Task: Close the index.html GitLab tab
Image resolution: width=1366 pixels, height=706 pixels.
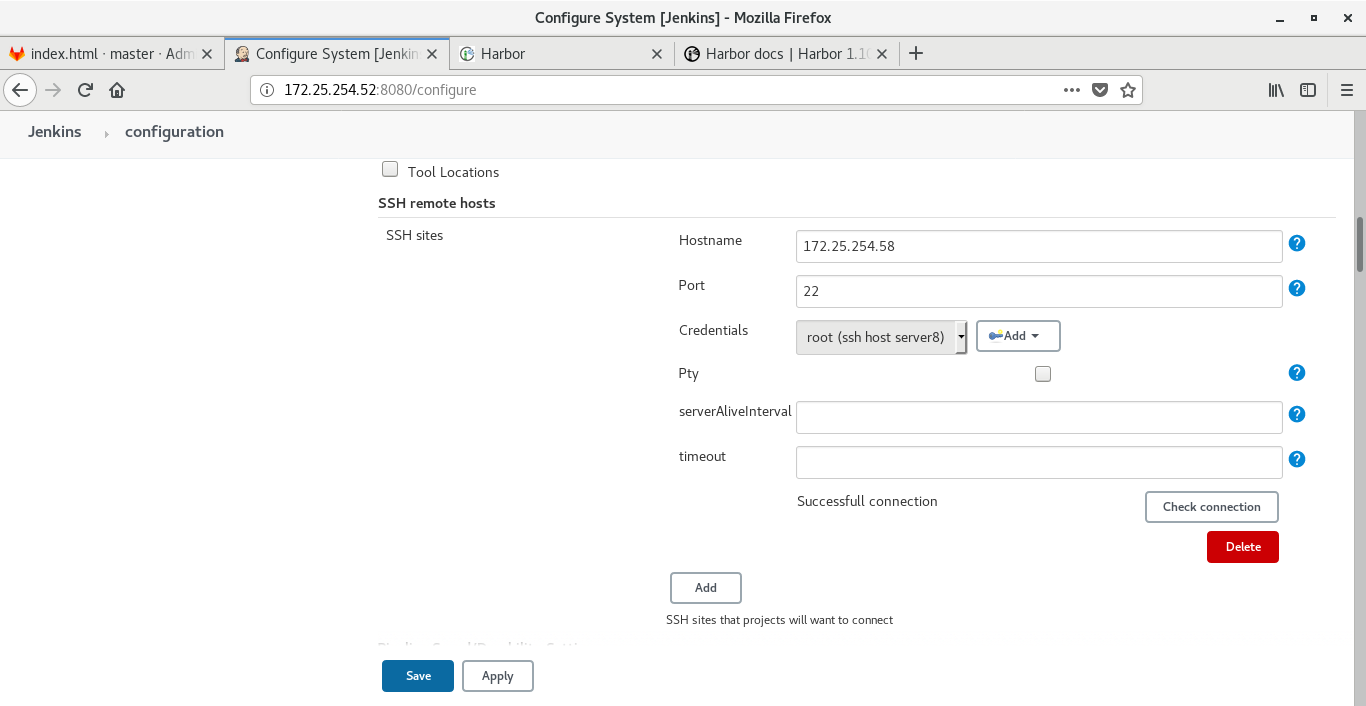Action: [x=207, y=54]
